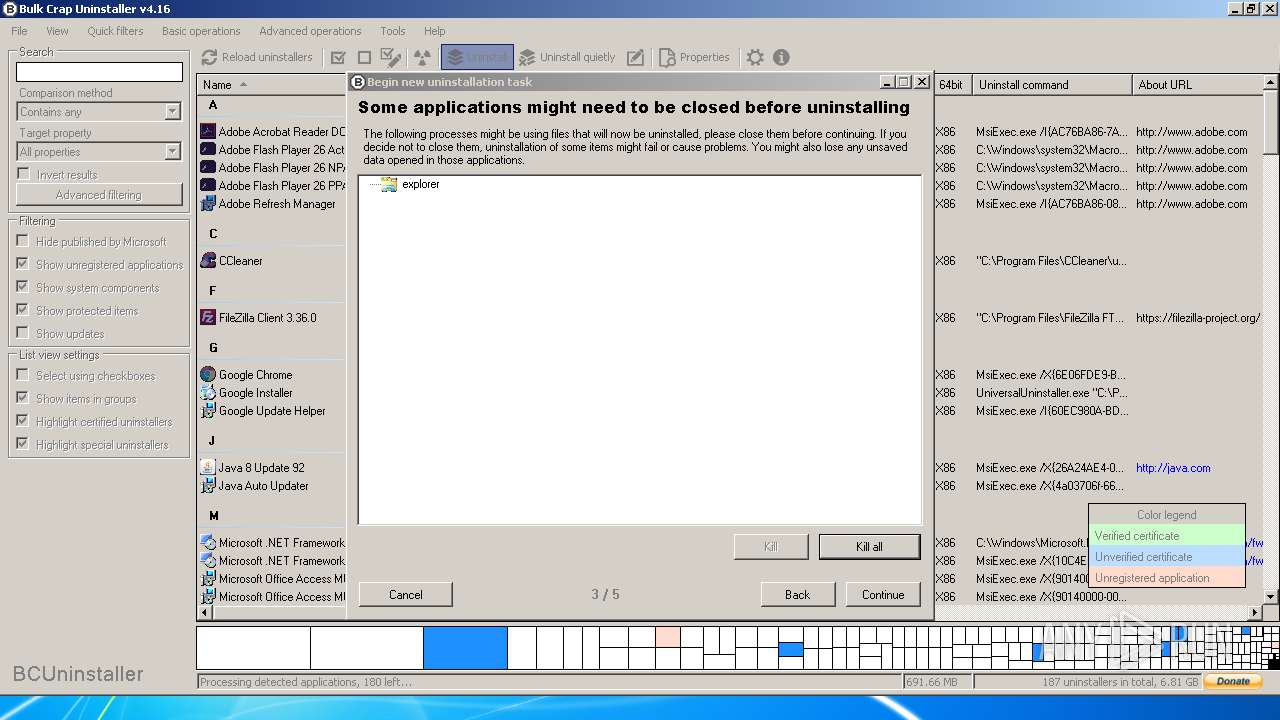The height and width of the screenshot is (720, 1280).
Task: Click the Java Auto Updater icon
Action: [x=208, y=485]
